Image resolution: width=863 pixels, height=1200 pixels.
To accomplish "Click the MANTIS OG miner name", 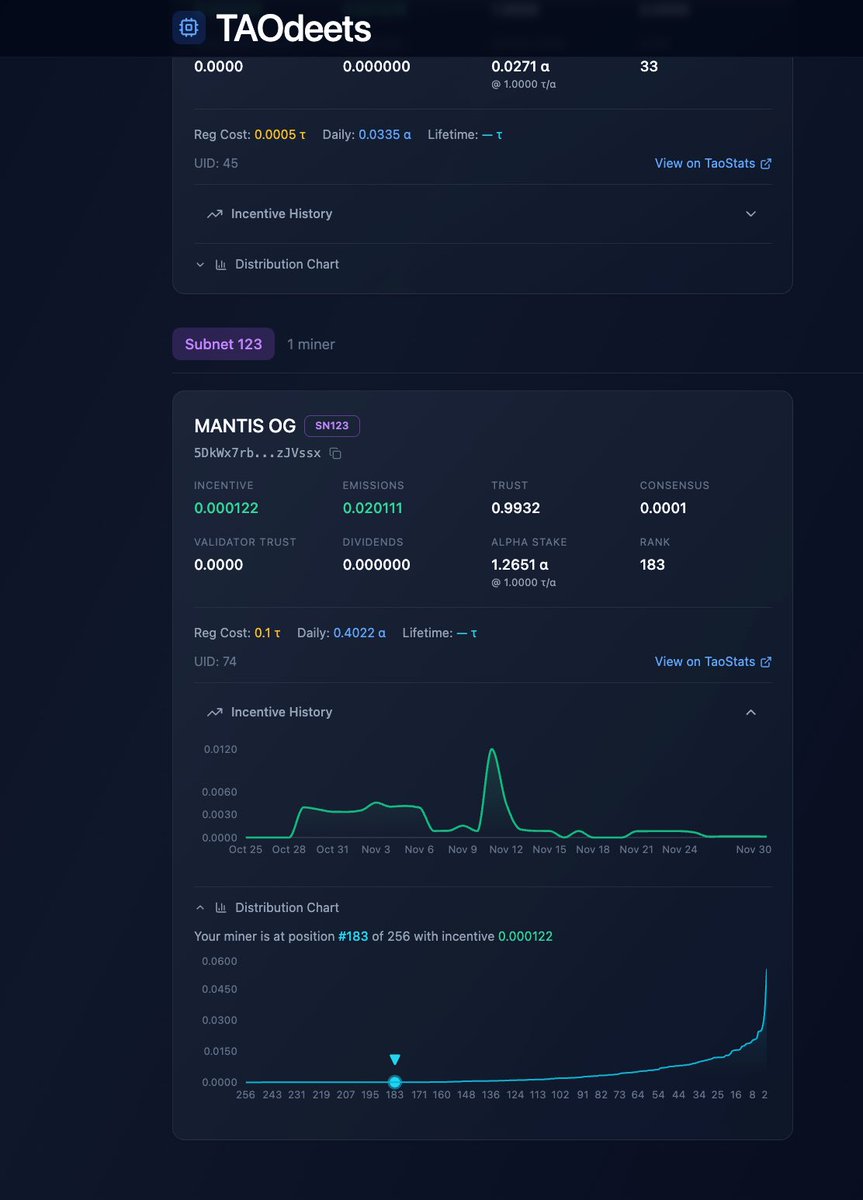I will pyautogui.click(x=245, y=426).
